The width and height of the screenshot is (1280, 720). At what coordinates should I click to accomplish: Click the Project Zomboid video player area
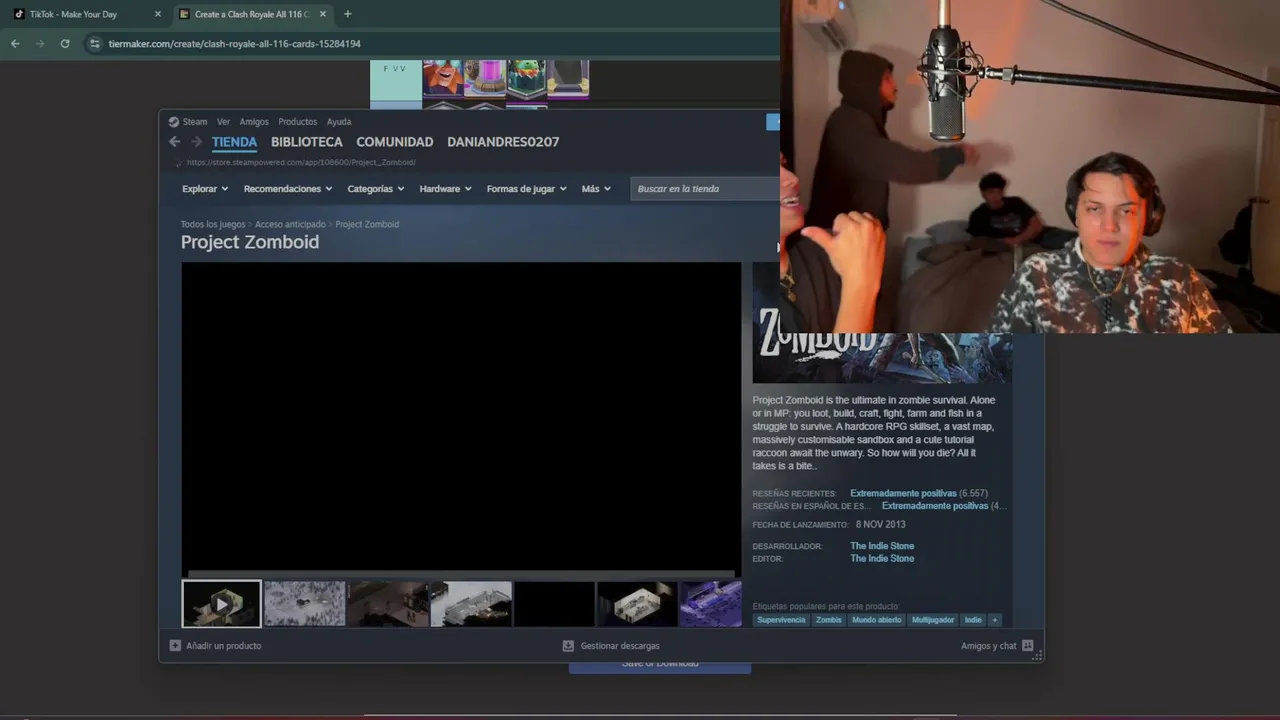461,417
